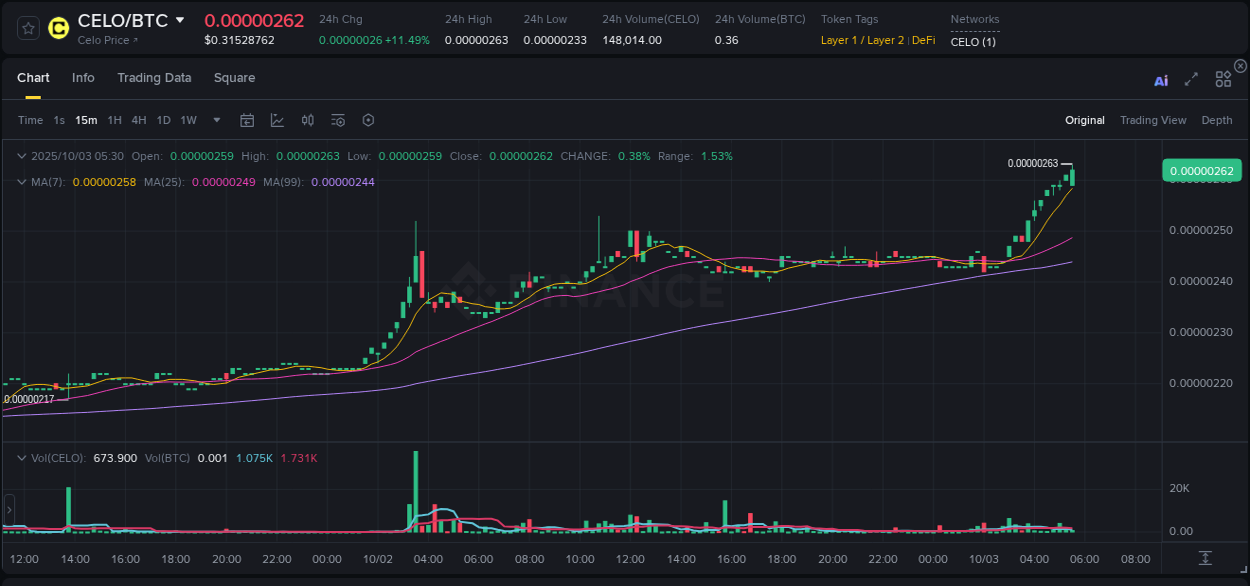The width and height of the screenshot is (1250, 586).
Task: Select the chart style icon
Action: (277, 120)
